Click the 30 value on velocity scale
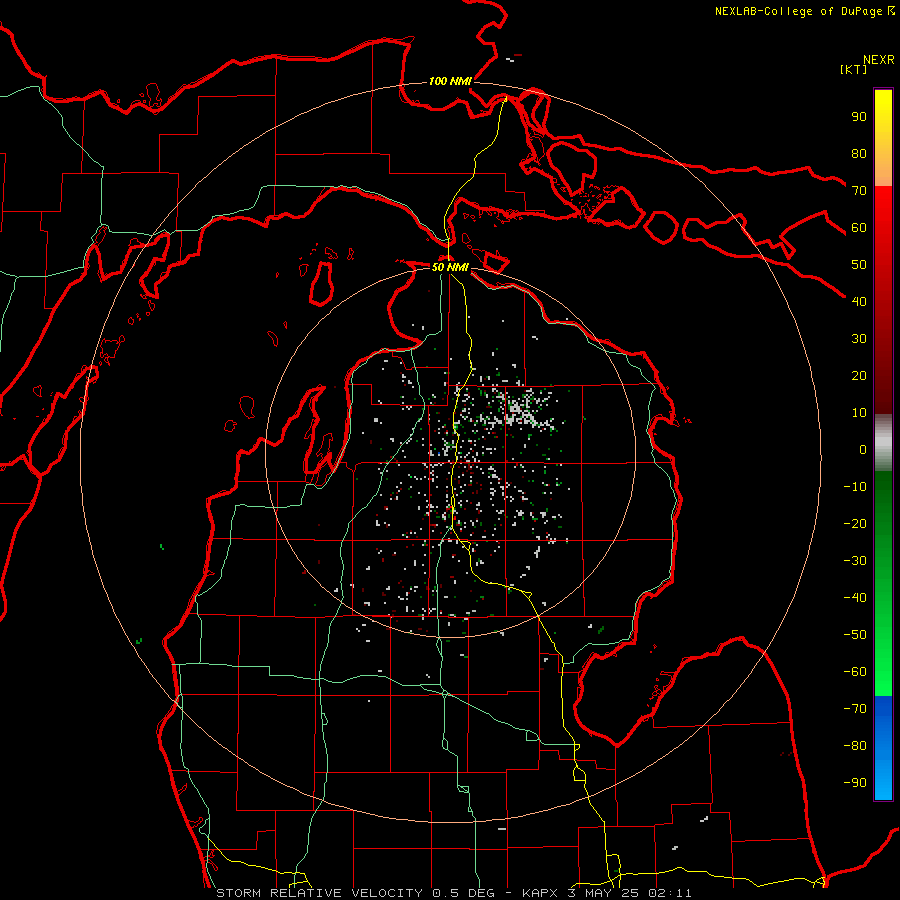 [859, 339]
